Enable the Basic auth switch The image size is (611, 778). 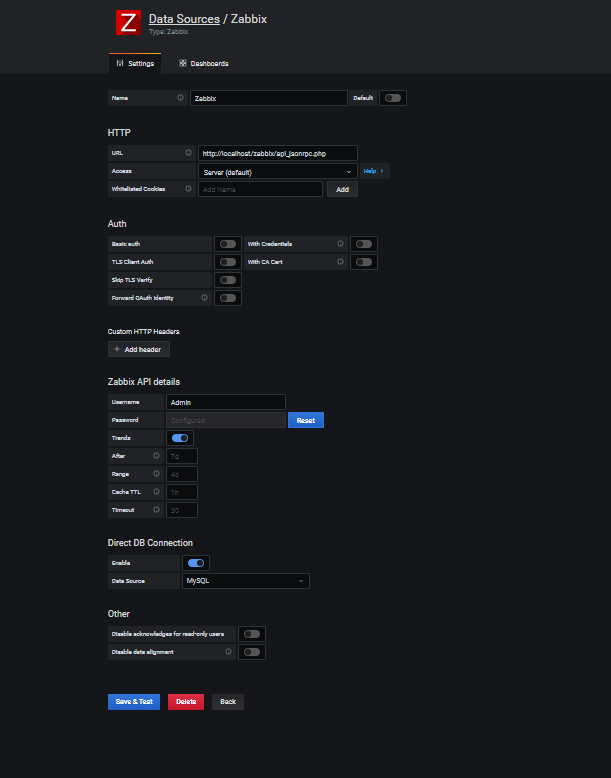tap(228, 244)
